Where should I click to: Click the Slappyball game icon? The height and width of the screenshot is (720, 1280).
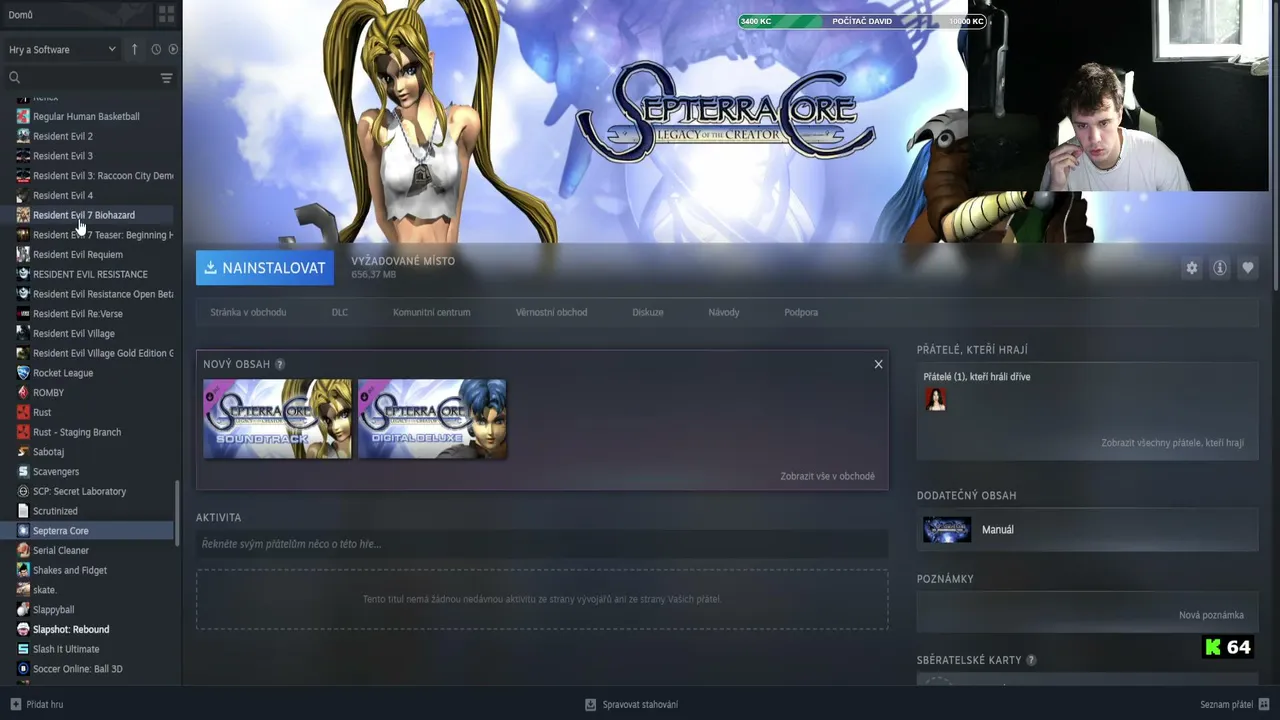(x=23, y=609)
